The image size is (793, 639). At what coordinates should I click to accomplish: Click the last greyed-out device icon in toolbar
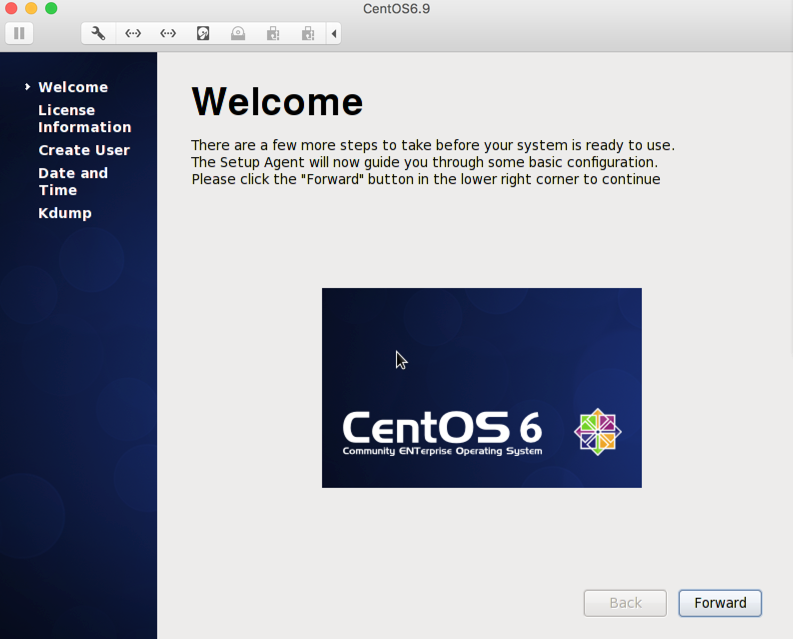tap(308, 33)
